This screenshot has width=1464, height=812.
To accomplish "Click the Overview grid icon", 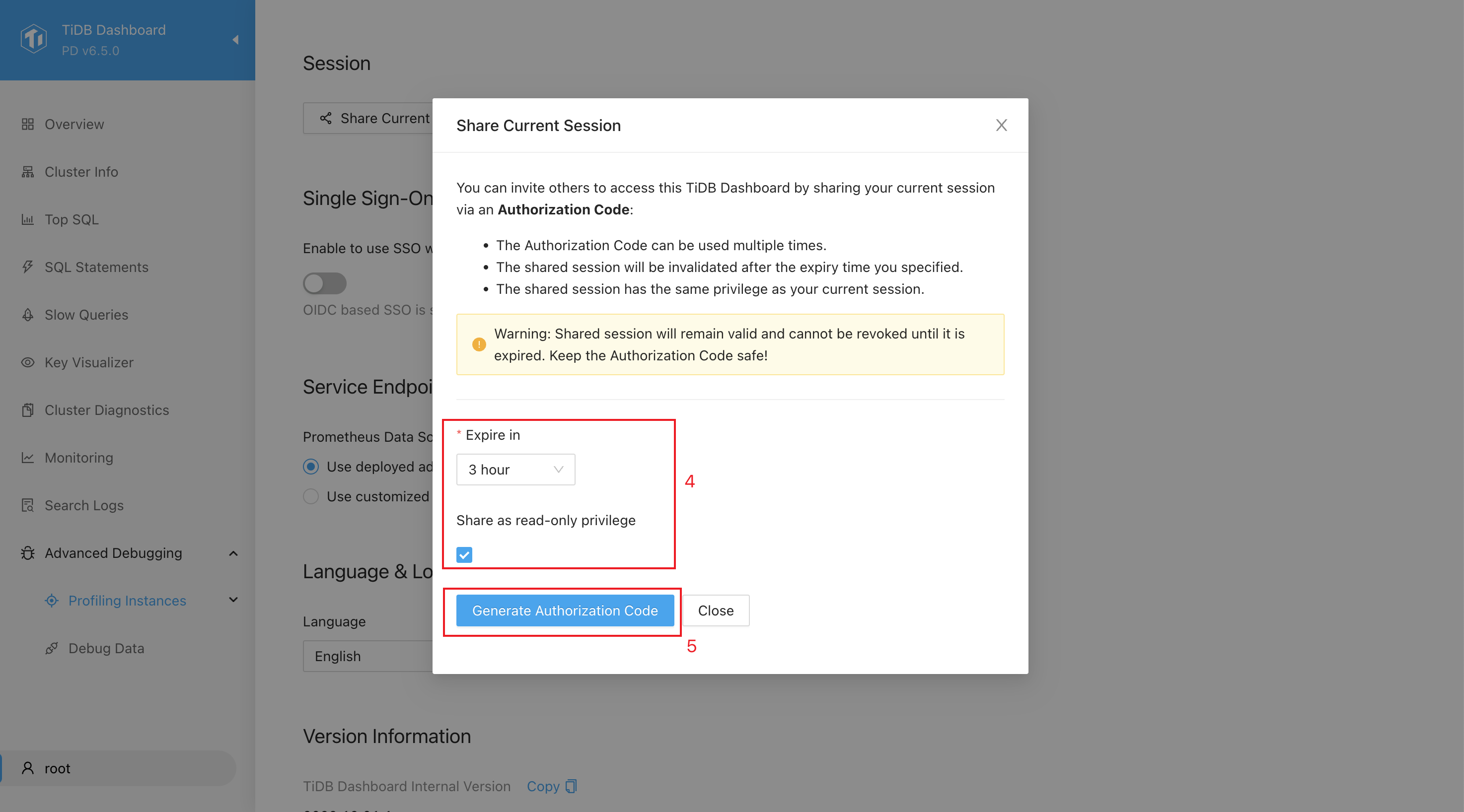I will [x=28, y=124].
